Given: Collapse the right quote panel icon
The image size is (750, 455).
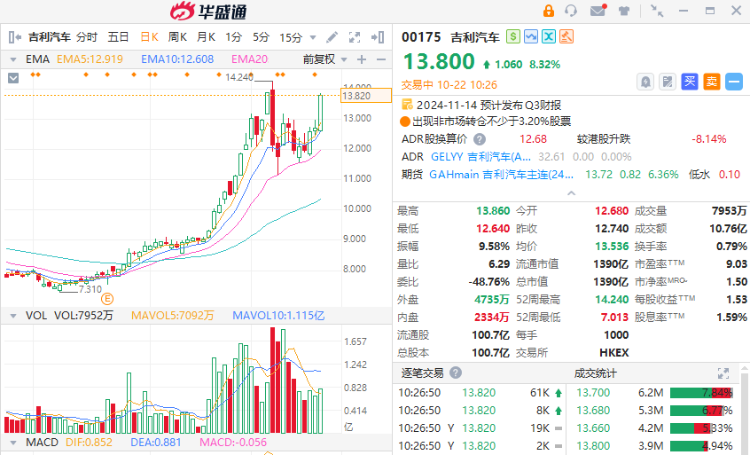Looking at the screenshot, I should [x=377, y=37].
